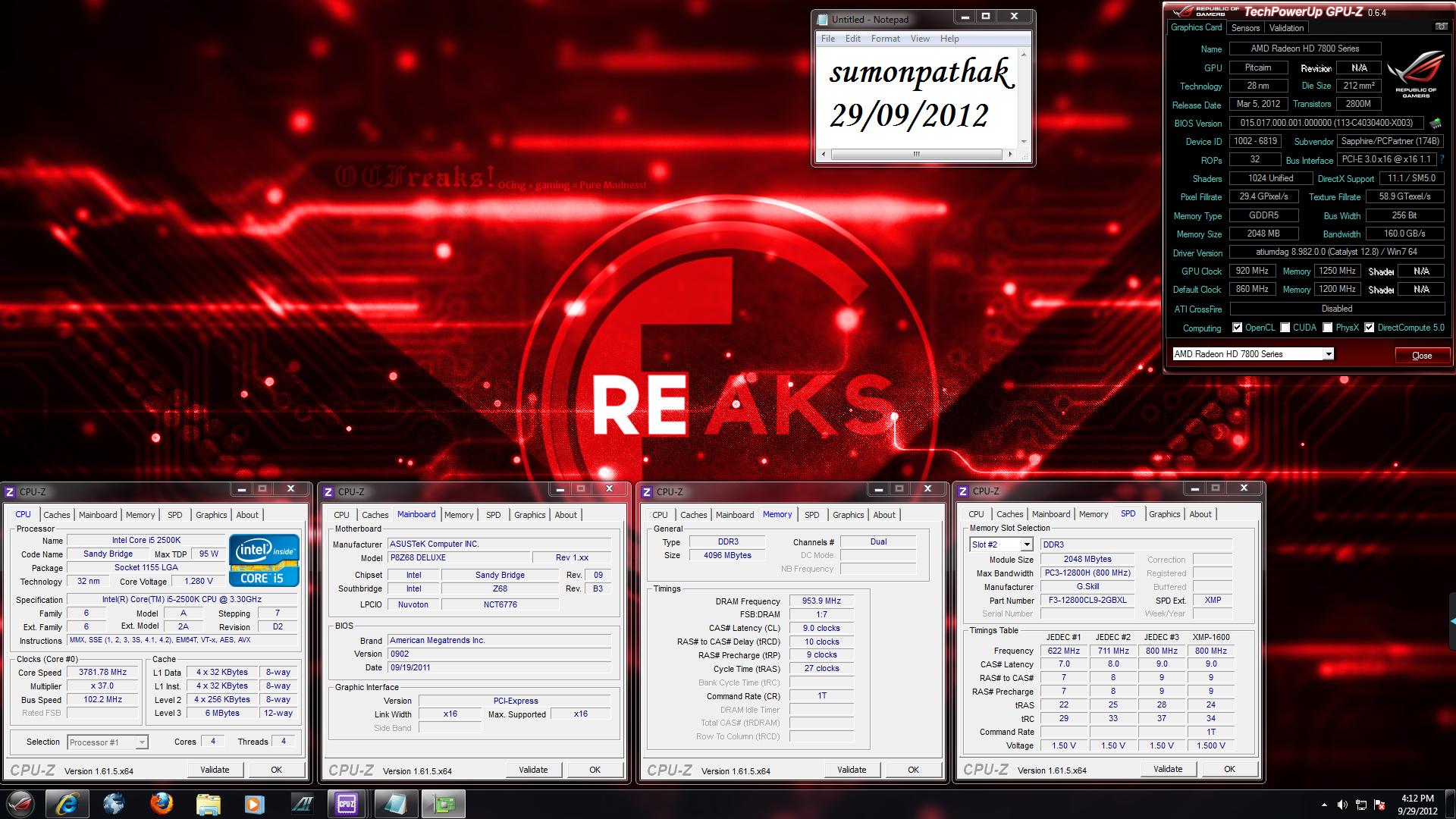Click OK in the SPD CPU-Z window
The width and height of the screenshot is (1456, 819).
click(x=1229, y=769)
